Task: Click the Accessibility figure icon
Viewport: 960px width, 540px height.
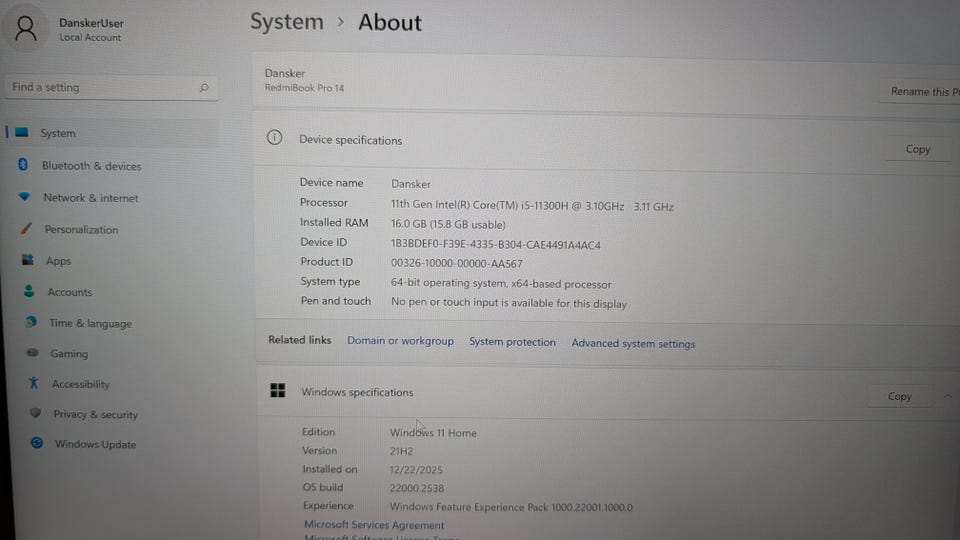Action: (34, 383)
